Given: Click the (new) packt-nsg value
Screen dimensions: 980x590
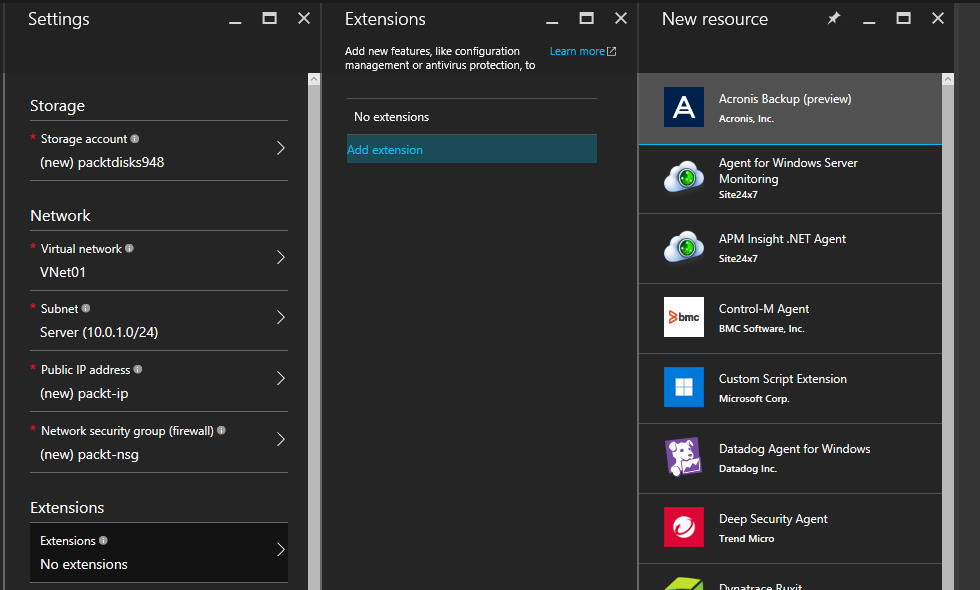Looking at the screenshot, I should click(89, 454).
